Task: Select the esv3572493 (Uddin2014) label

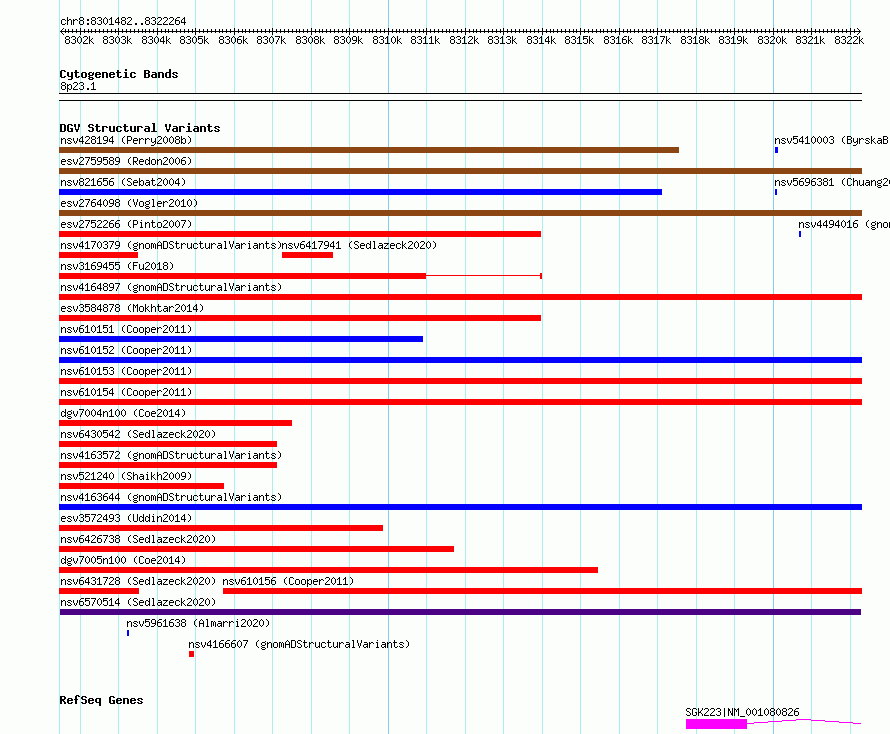Action: [126, 518]
